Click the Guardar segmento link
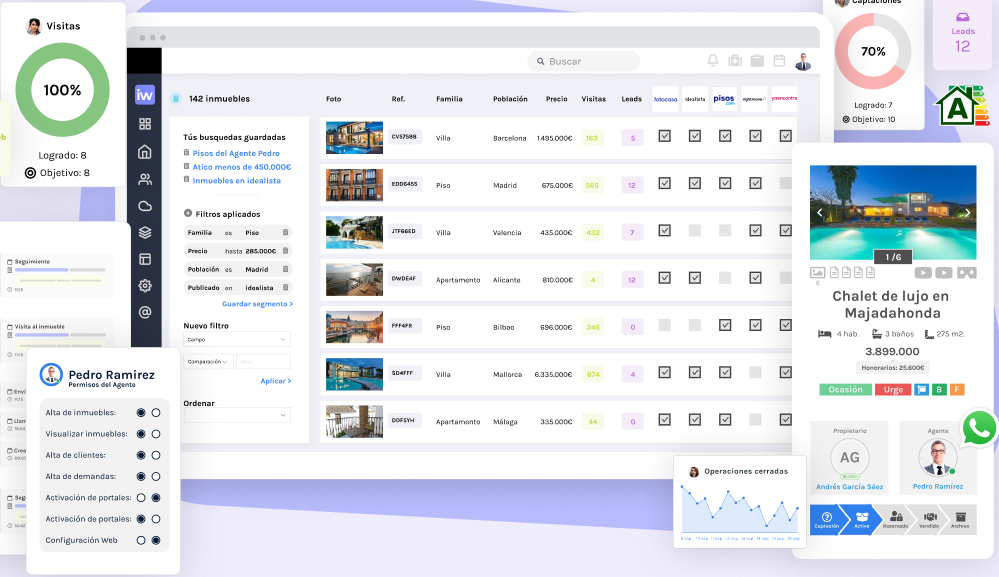The image size is (999, 577). pyautogui.click(x=257, y=304)
